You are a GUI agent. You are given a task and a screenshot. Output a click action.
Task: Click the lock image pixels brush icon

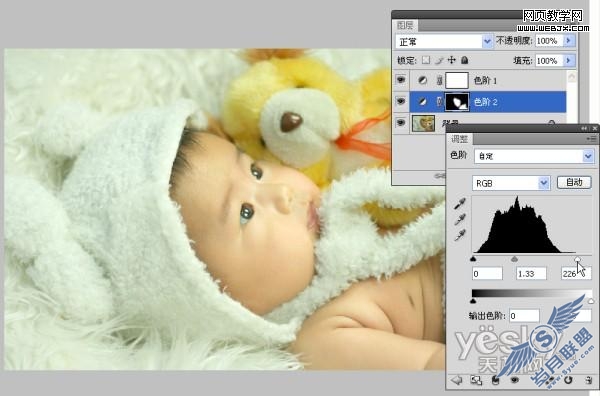tap(439, 60)
